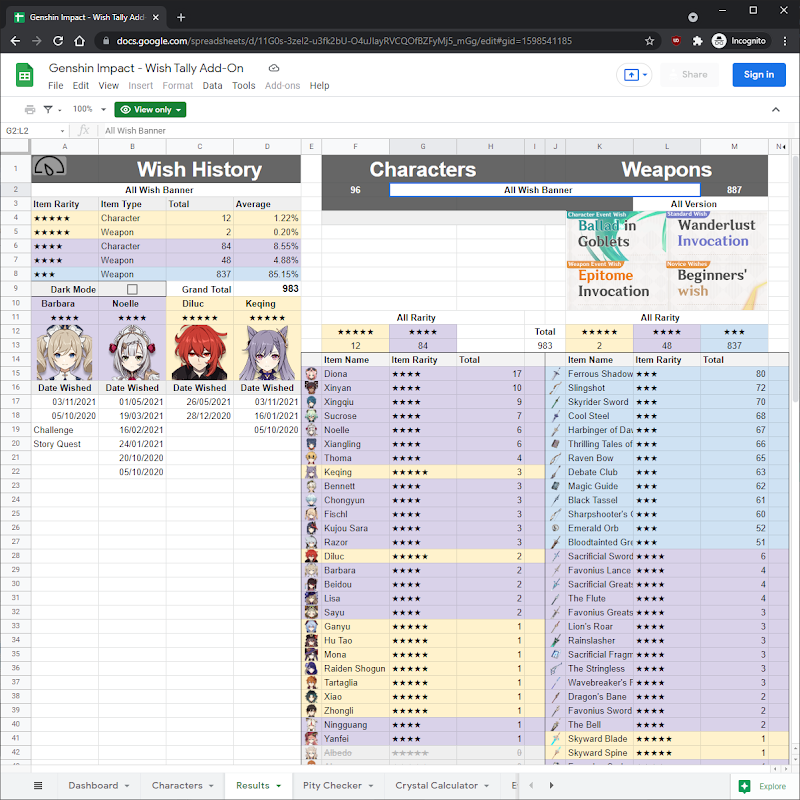Click the dashboard gauge icon in cell A1
The image size is (800, 800).
click(x=49, y=166)
